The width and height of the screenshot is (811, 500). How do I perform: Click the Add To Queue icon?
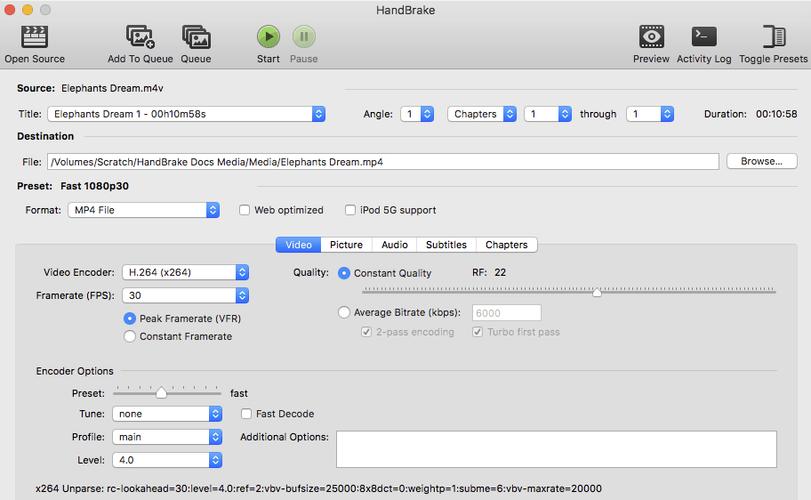[140, 37]
